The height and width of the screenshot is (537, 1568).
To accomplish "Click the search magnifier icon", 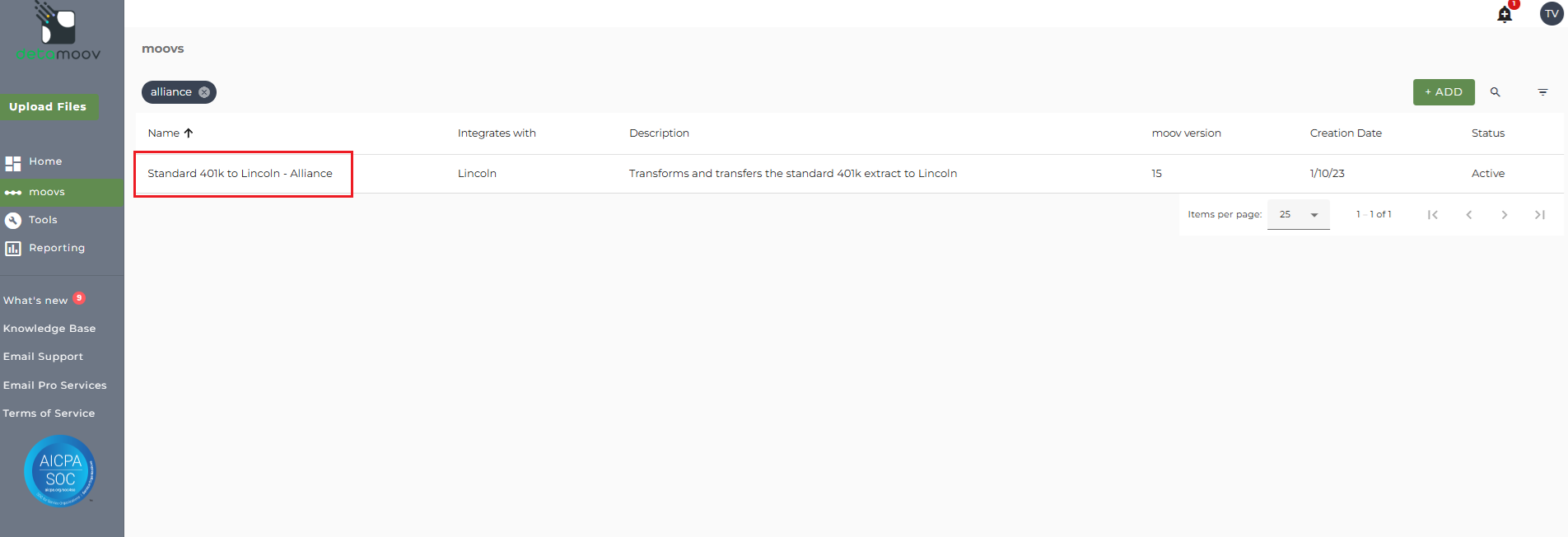I will coord(1495,92).
